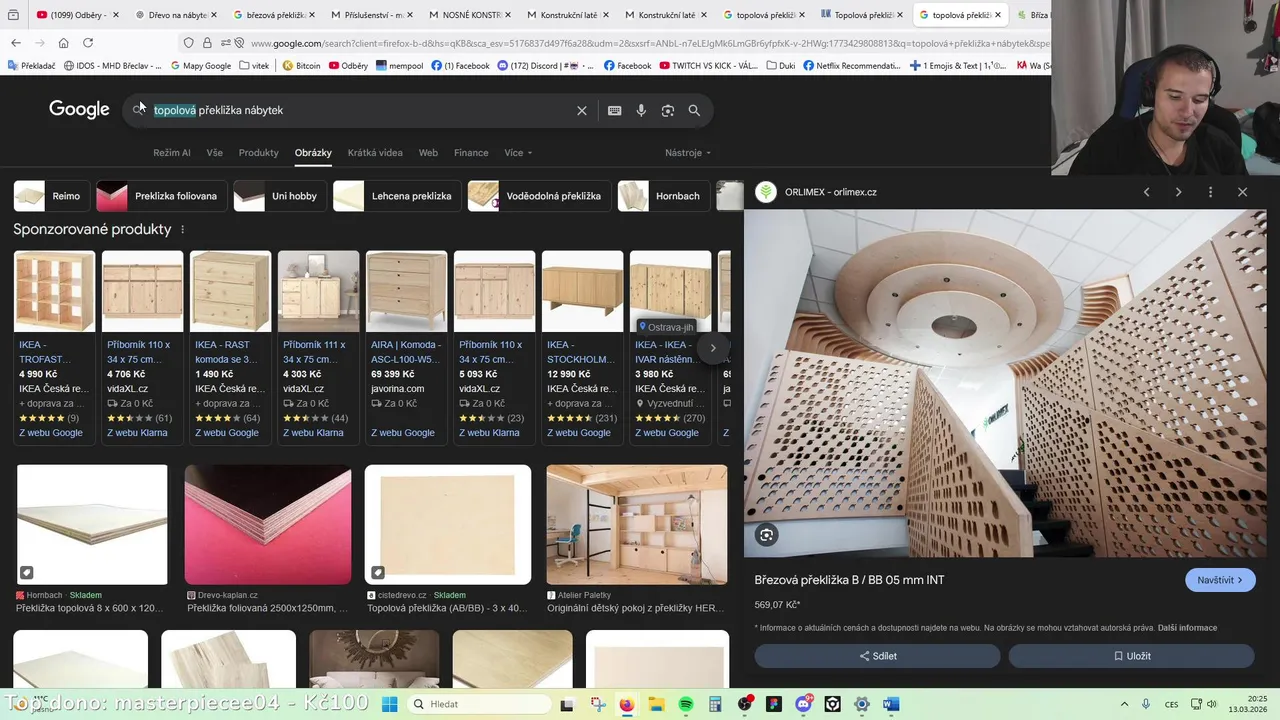Screen dimensions: 1280x720
Task: Show previous image in ORLIMEX preview panel
Action: pos(1147,192)
